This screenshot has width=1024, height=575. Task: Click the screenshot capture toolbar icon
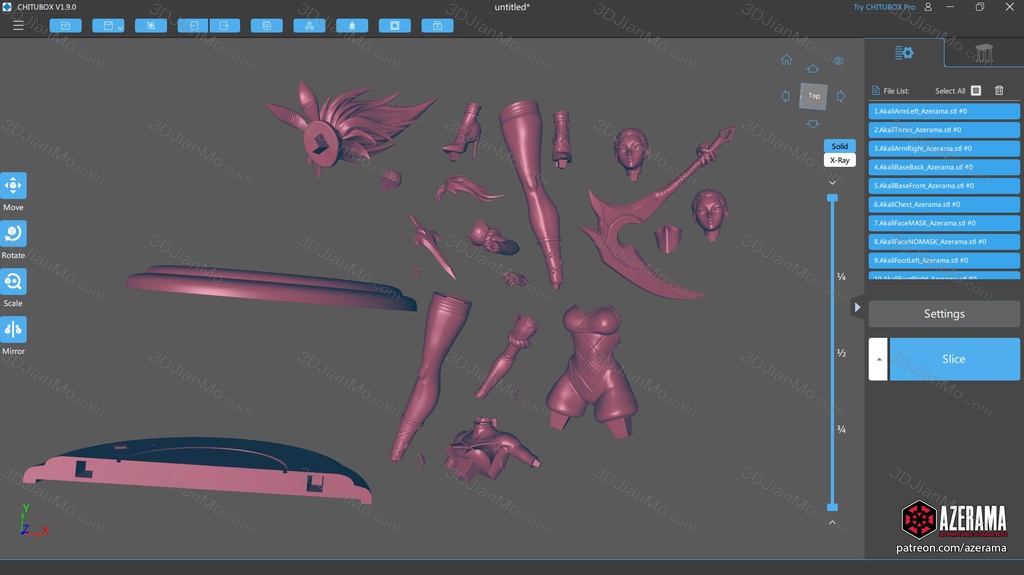(x=151, y=25)
